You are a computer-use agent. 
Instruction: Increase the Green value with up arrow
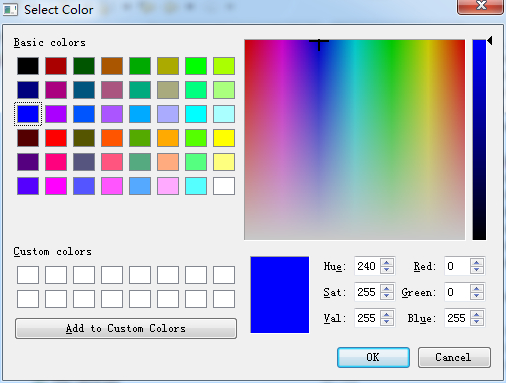tap(477, 289)
